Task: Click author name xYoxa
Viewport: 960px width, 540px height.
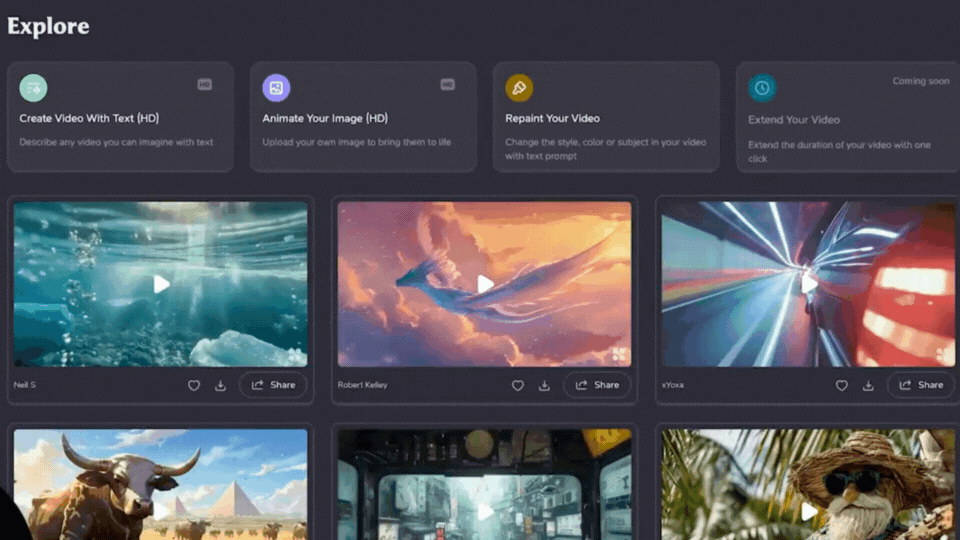Action: (672, 385)
